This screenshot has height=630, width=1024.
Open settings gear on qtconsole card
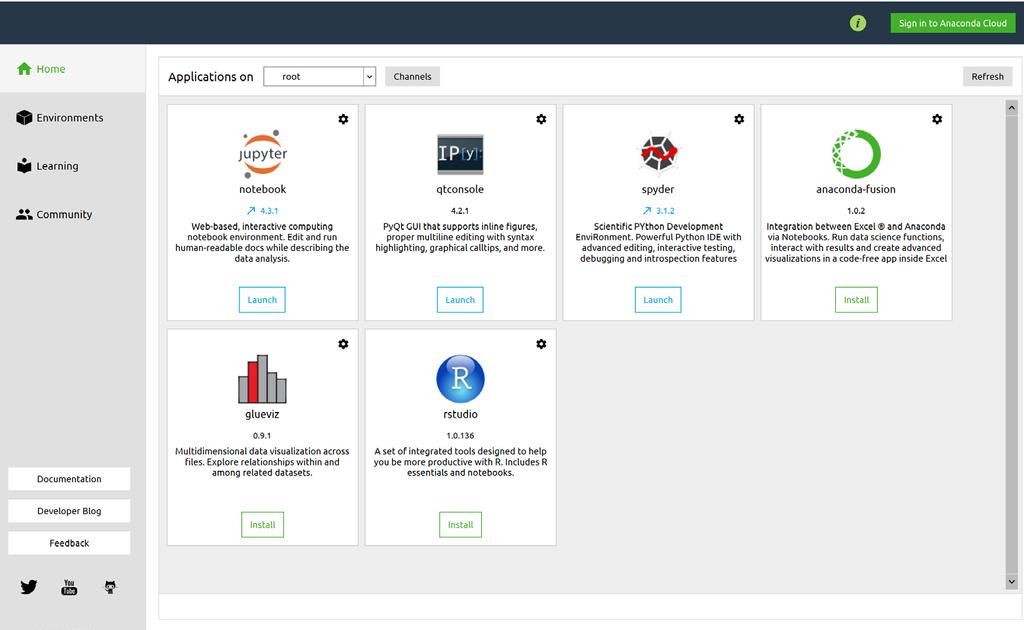coord(541,119)
